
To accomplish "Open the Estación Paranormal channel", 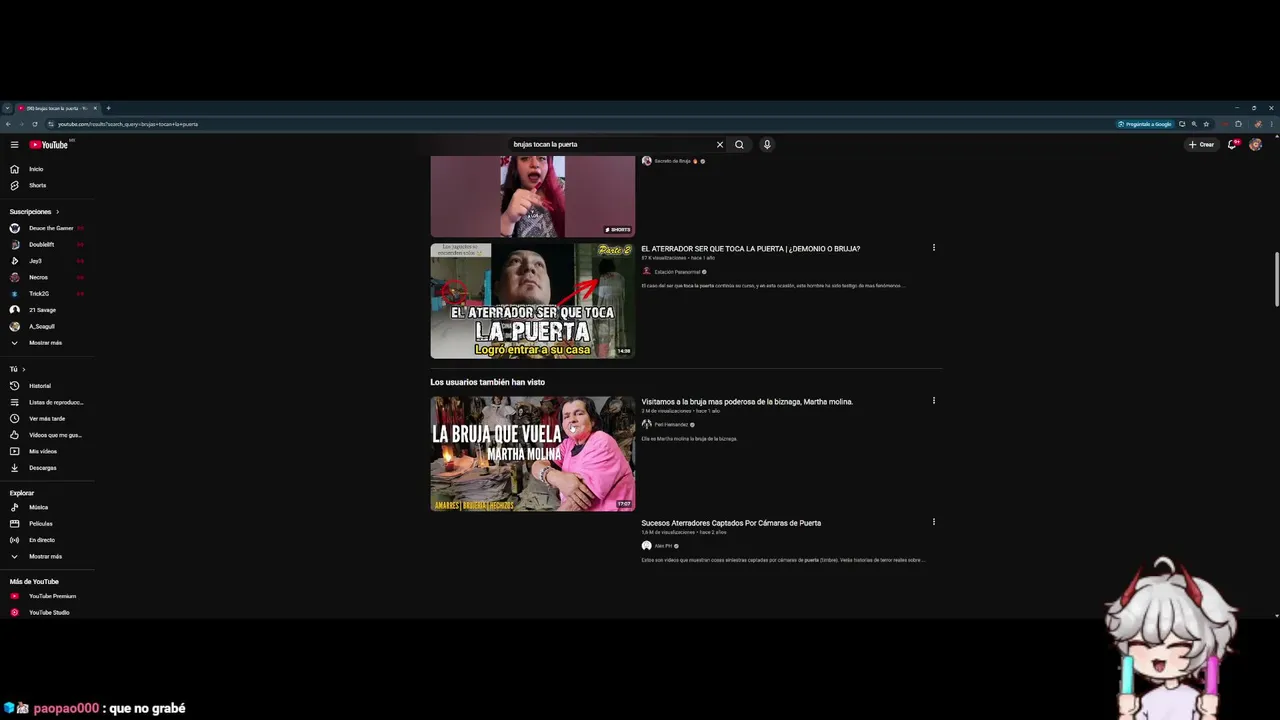I will [x=677, y=272].
